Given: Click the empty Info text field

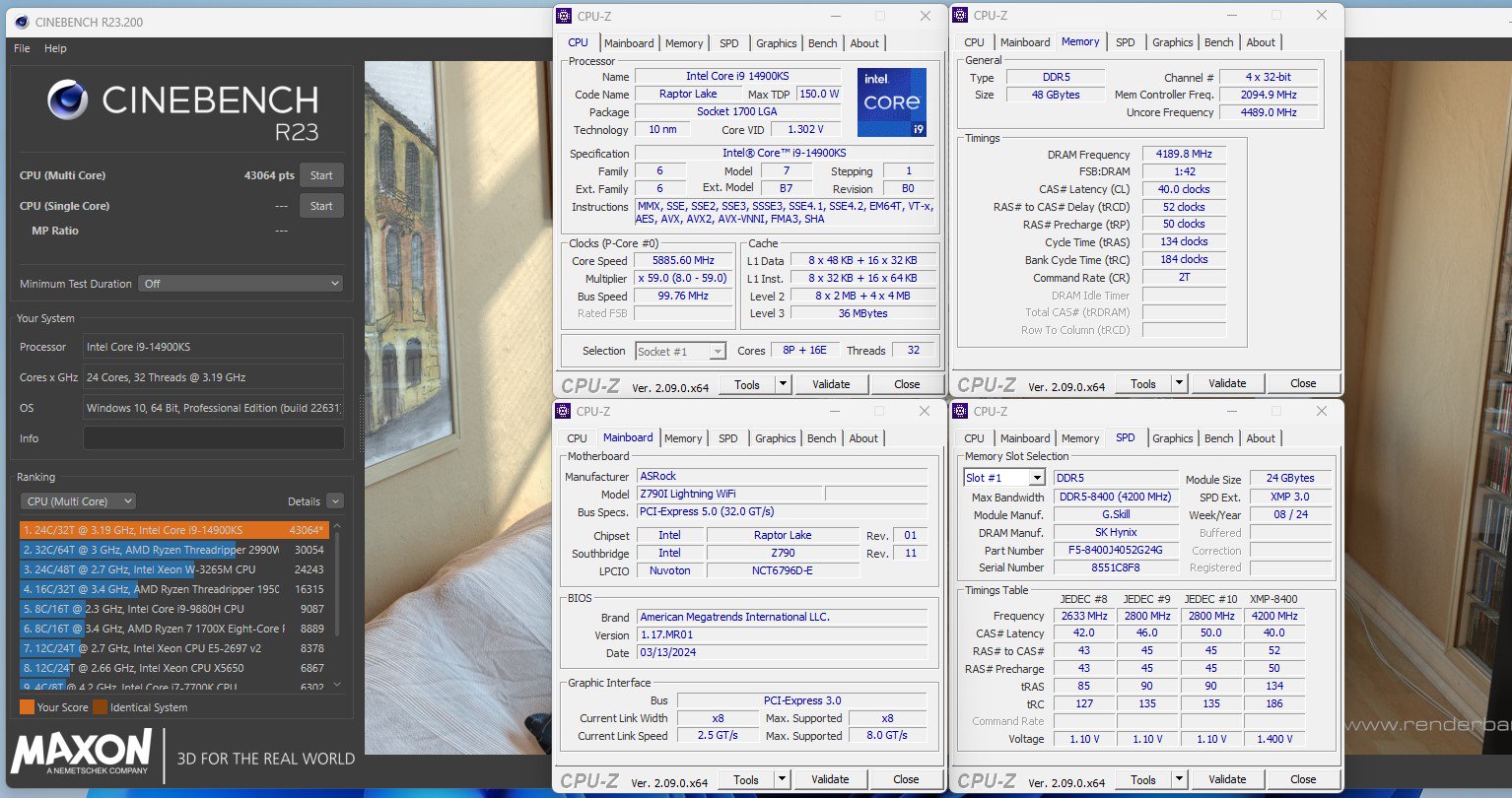Looking at the screenshot, I should [x=213, y=438].
